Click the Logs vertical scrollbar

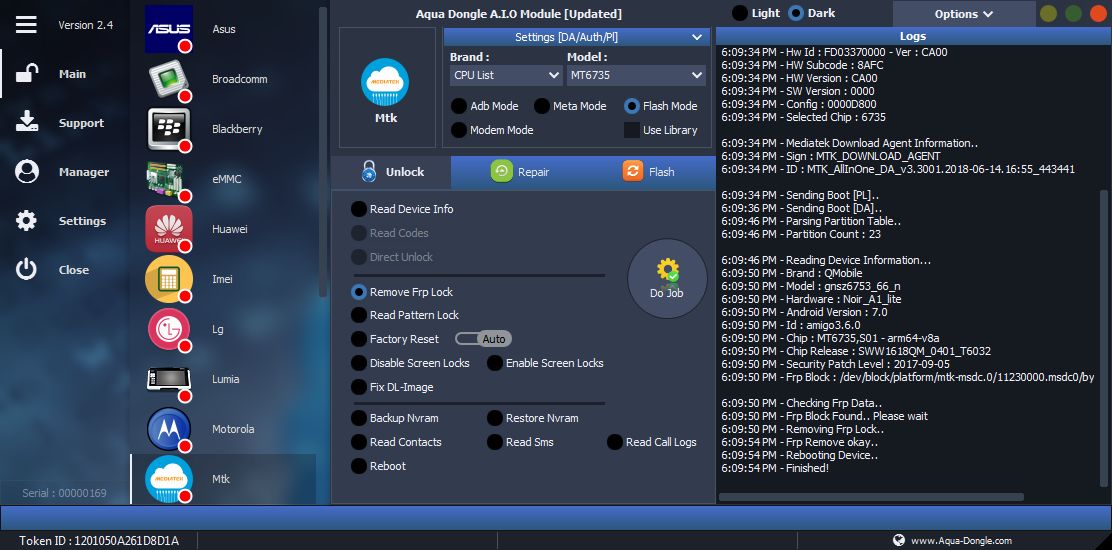point(1103,339)
